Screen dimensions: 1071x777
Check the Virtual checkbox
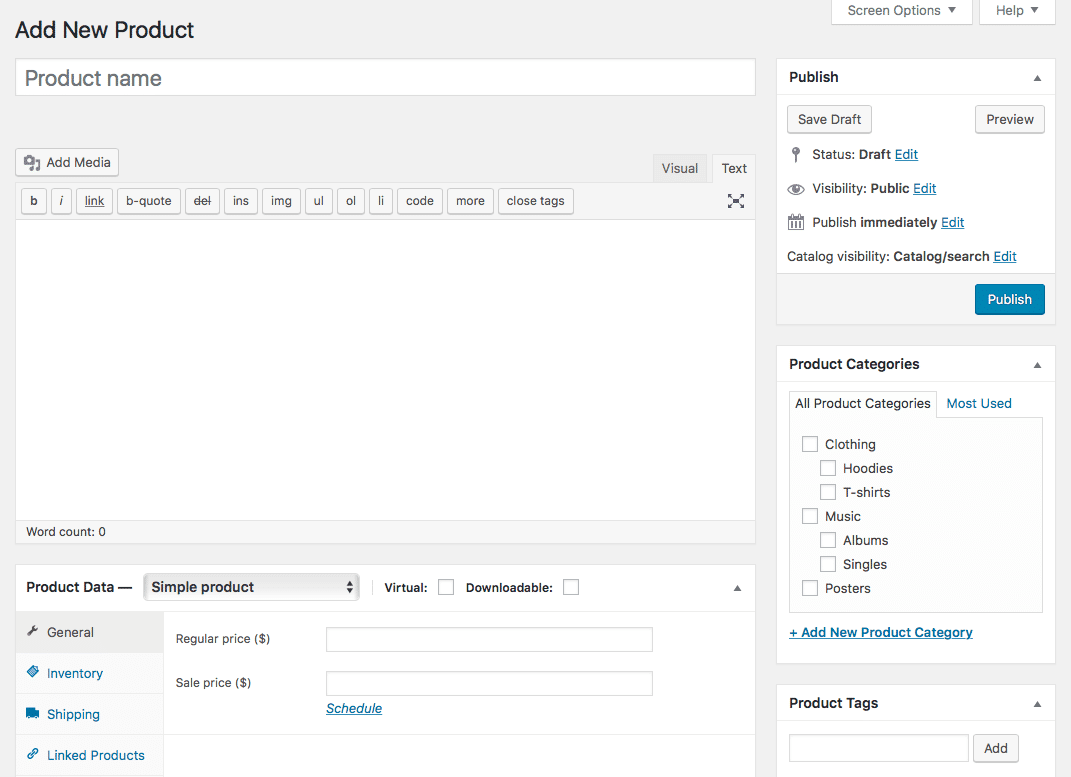point(445,587)
